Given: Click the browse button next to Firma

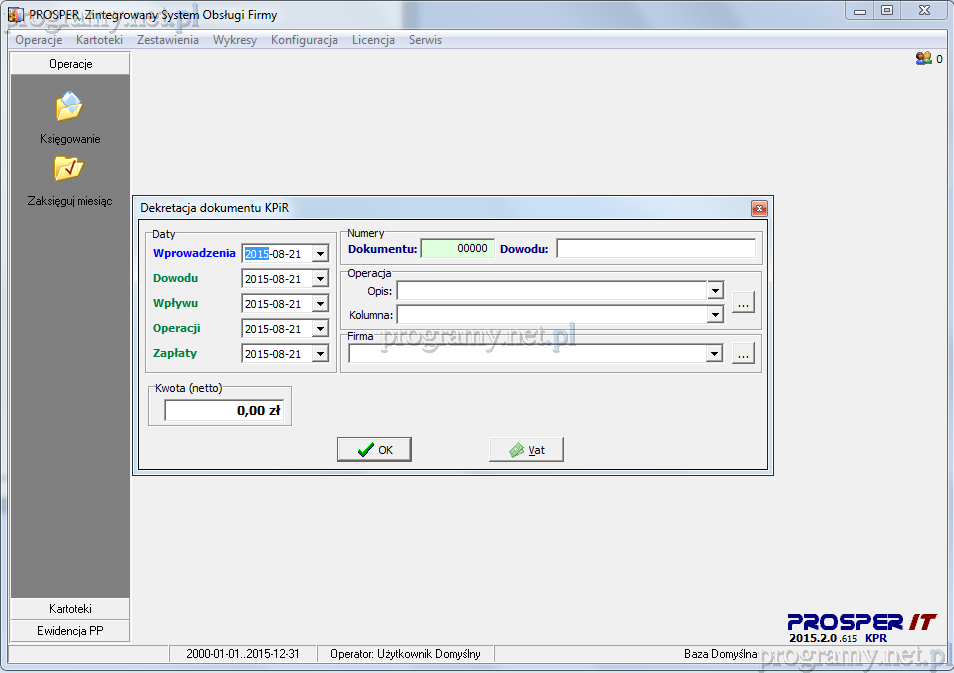Looking at the screenshot, I should pyautogui.click(x=742, y=353).
